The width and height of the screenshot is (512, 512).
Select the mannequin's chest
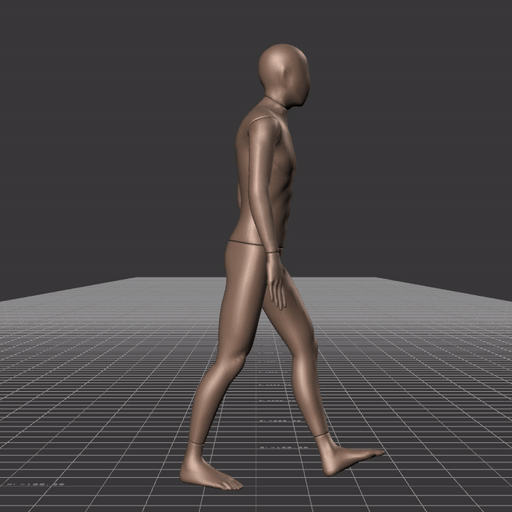click(283, 153)
